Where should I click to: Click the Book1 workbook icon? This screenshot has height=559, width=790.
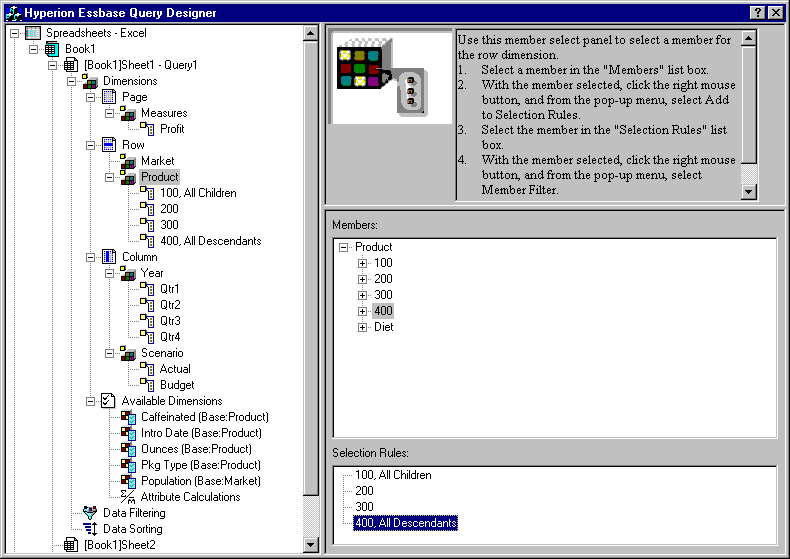click(x=52, y=49)
